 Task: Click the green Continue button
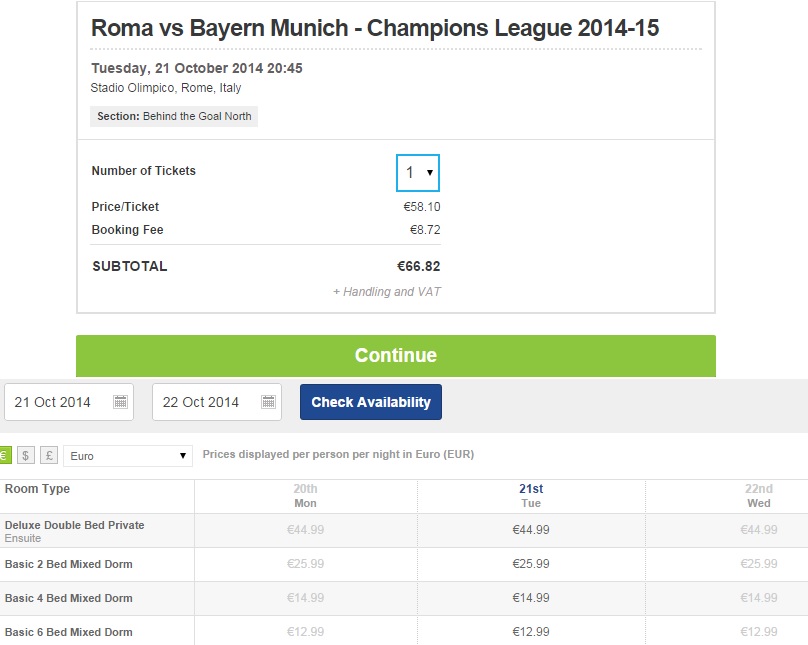tap(395, 355)
